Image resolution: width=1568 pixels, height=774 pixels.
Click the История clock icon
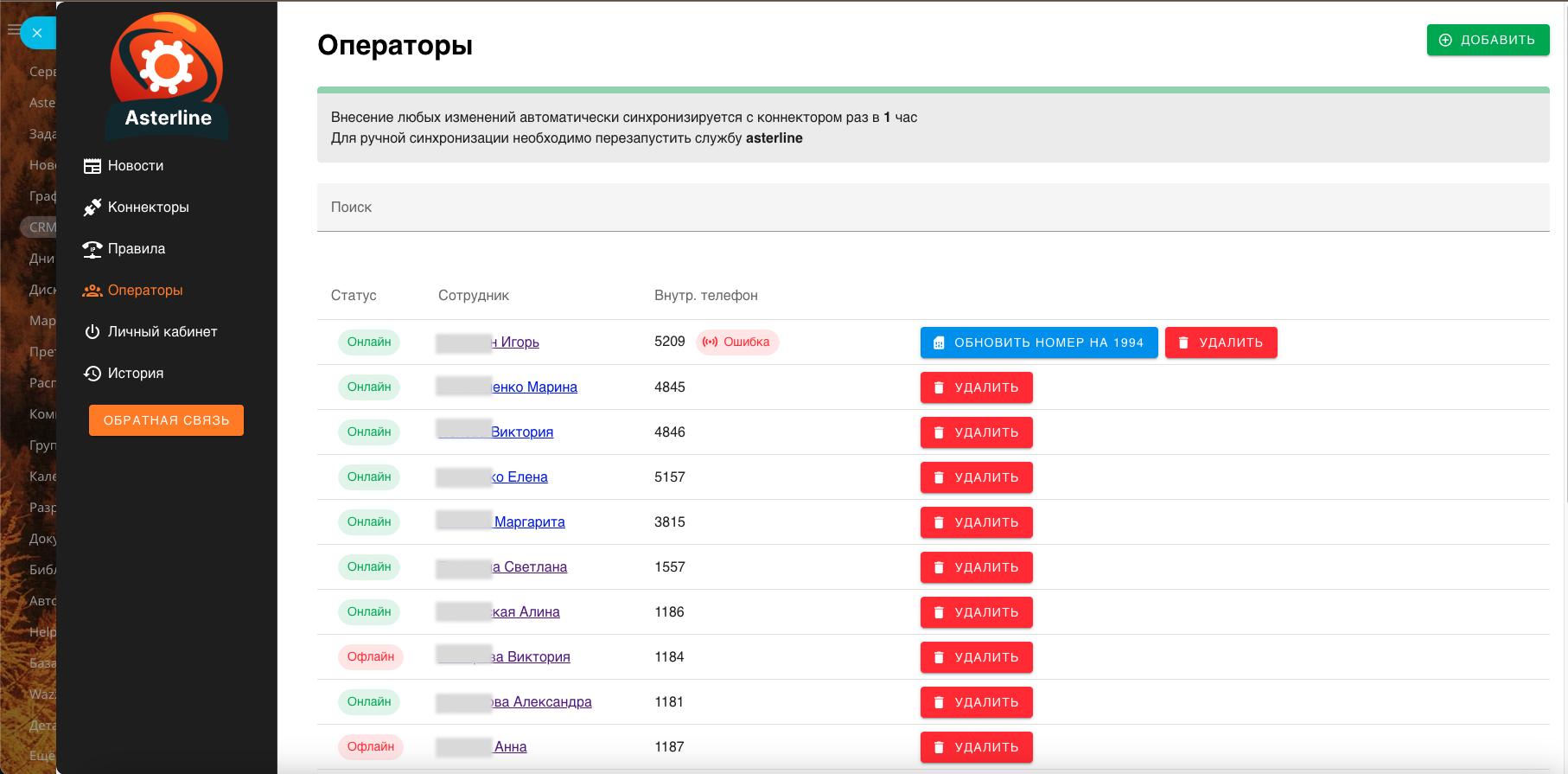tap(92, 374)
